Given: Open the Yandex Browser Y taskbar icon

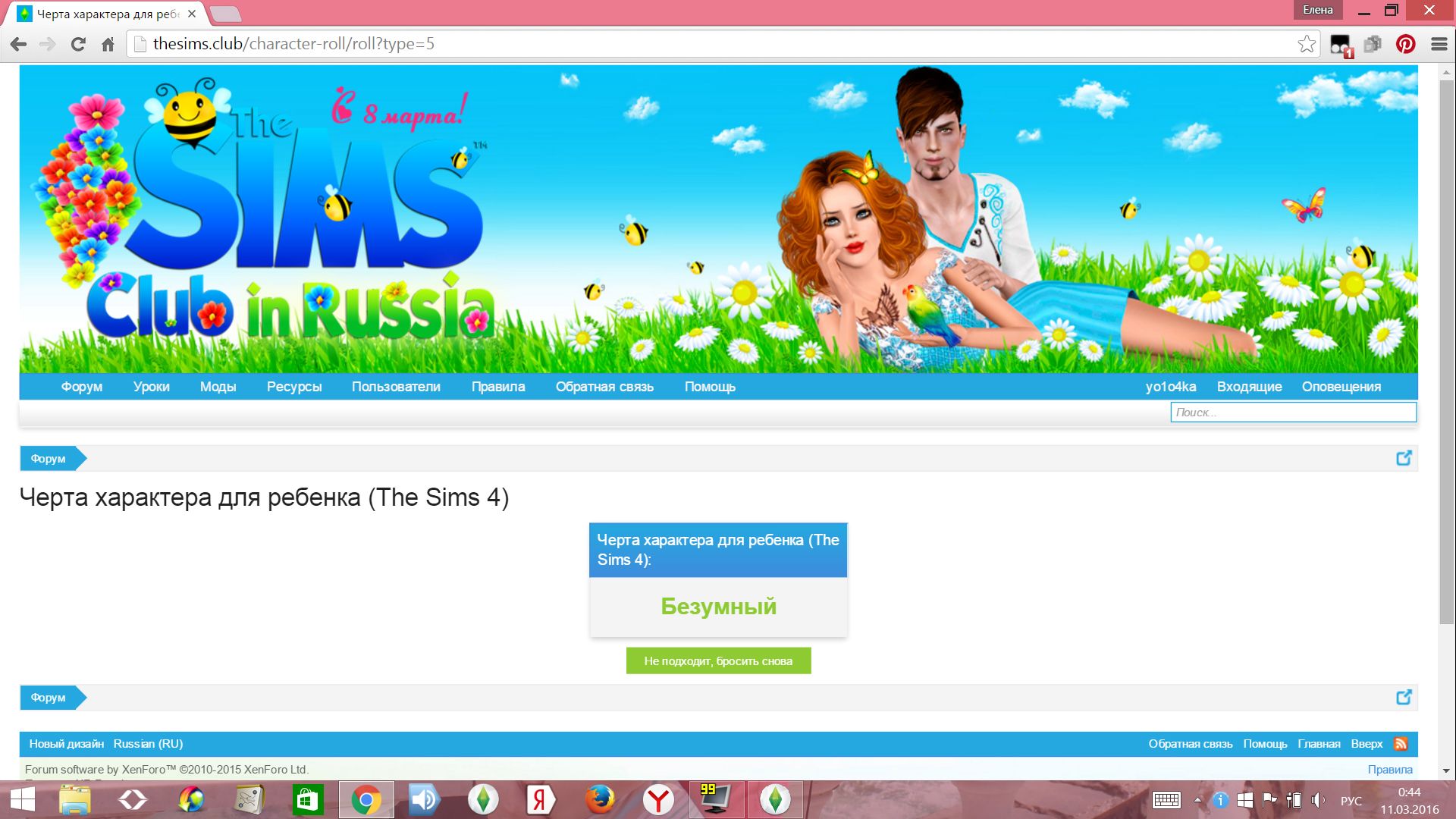Looking at the screenshot, I should [x=658, y=799].
